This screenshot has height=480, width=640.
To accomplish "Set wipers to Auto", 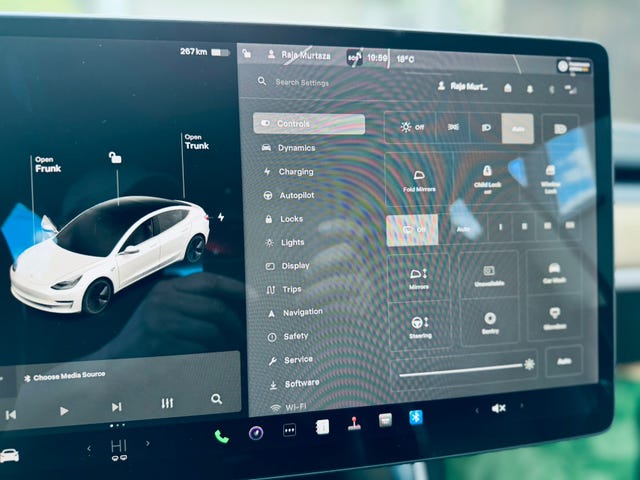I will click(x=463, y=229).
